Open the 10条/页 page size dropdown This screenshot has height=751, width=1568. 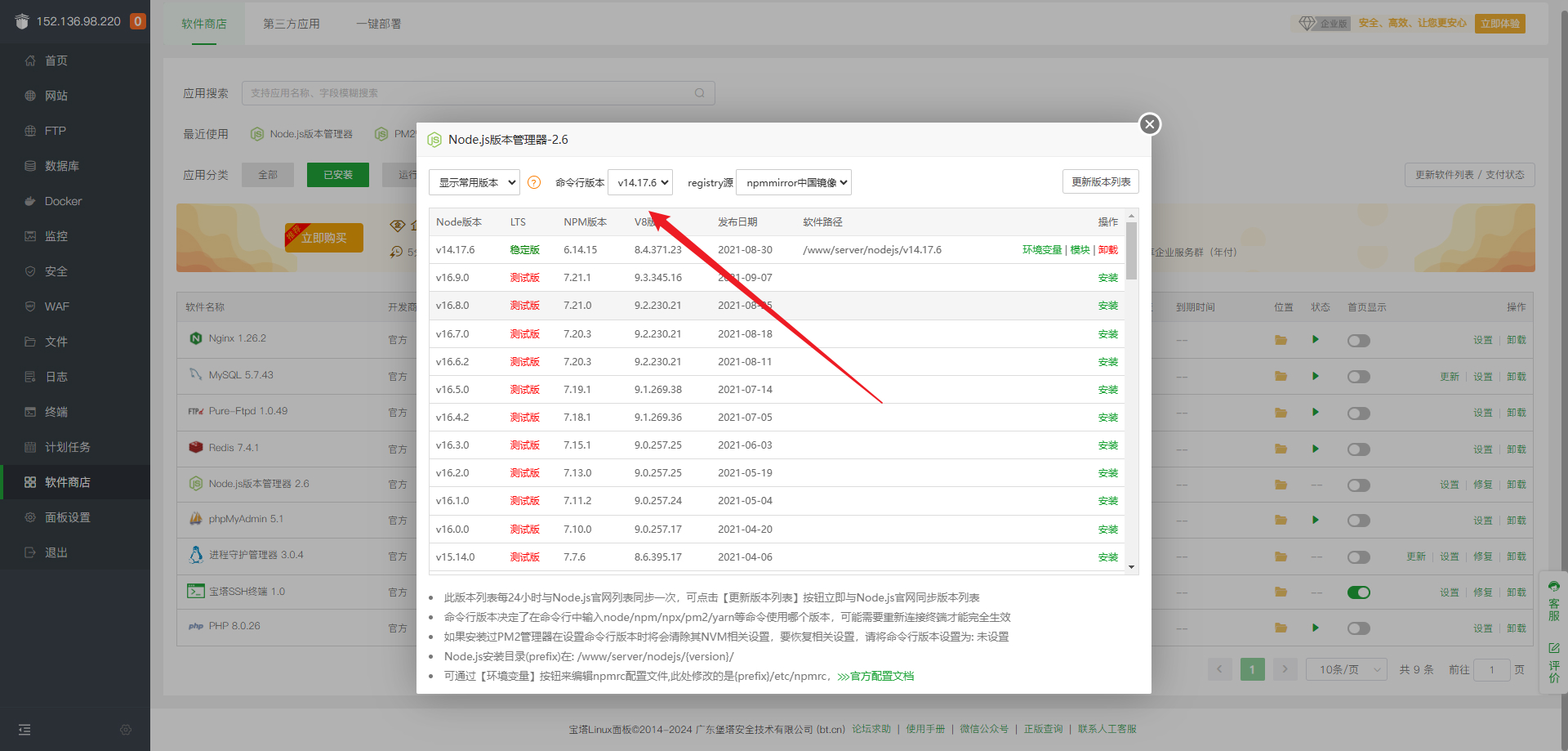point(1347,669)
